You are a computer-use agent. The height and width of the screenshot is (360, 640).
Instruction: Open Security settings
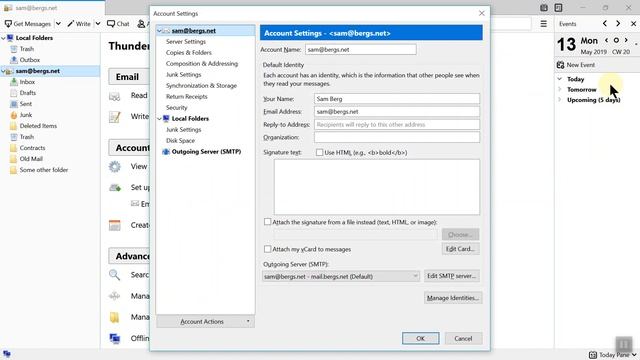pyautogui.click(x=176, y=108)
